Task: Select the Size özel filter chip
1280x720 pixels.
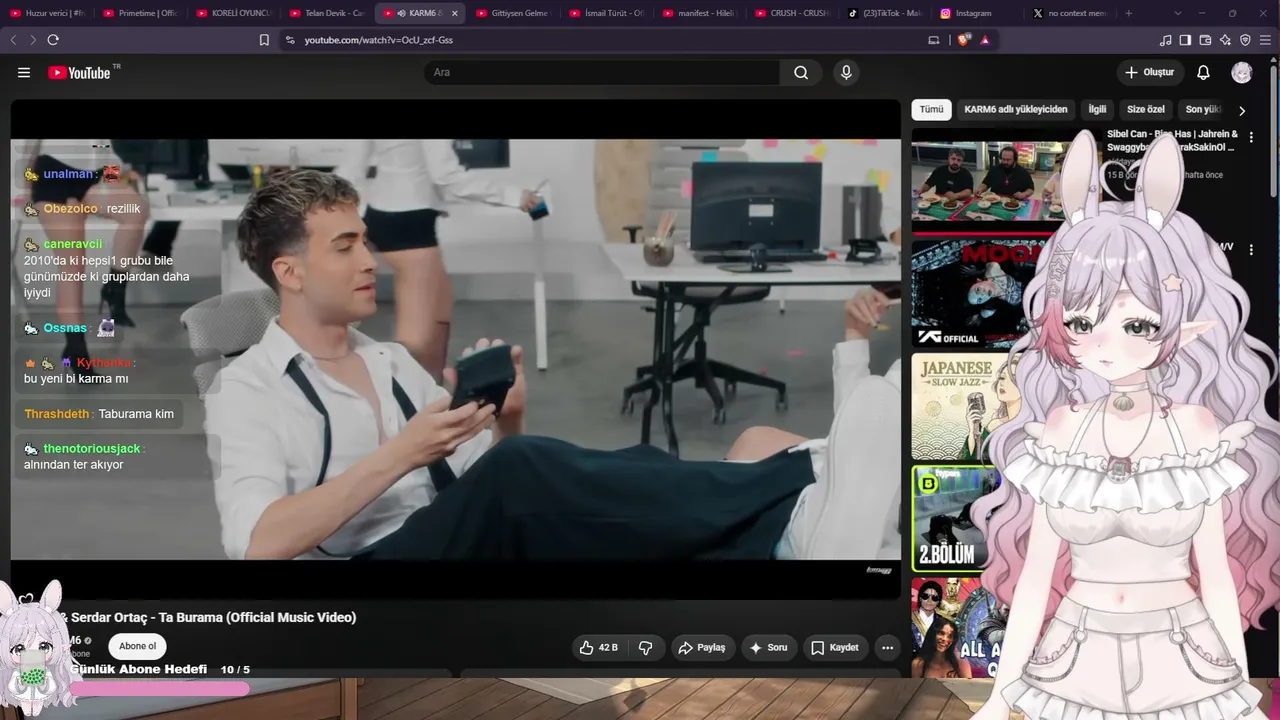Action: 1146,110
